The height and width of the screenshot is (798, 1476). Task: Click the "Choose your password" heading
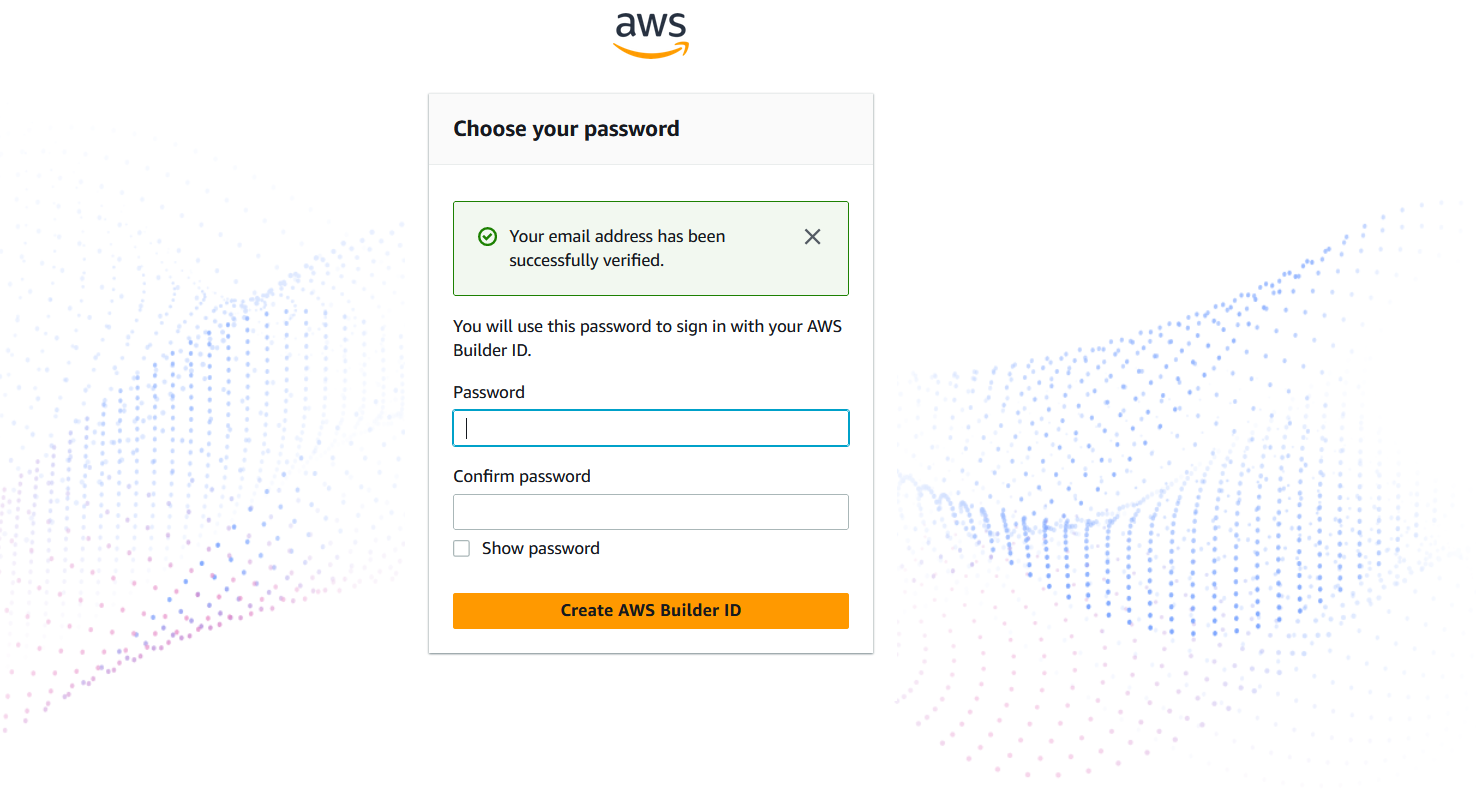click(566, 129)
